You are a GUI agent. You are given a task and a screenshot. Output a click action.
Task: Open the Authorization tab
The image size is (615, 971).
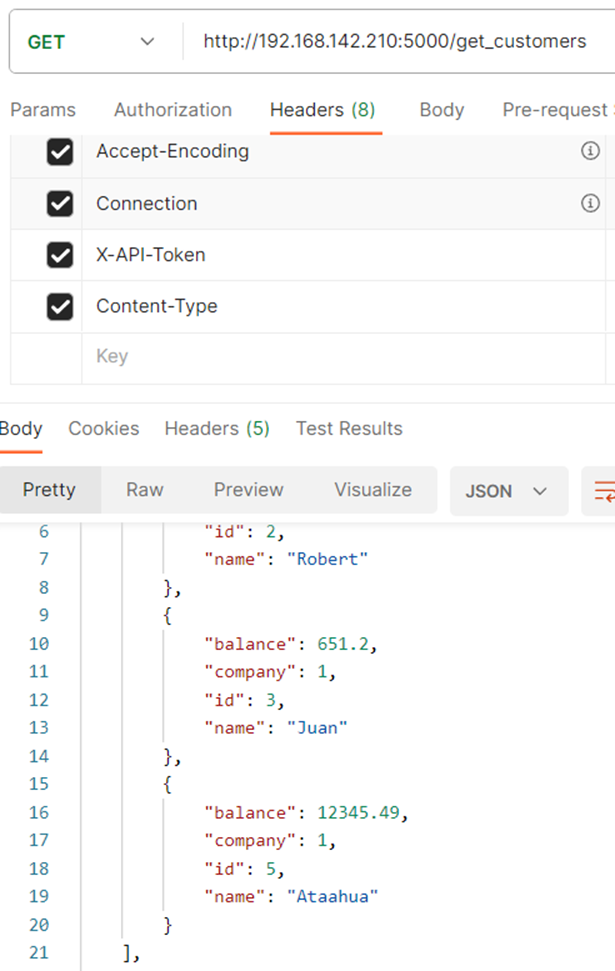click(x=173, y=110)
